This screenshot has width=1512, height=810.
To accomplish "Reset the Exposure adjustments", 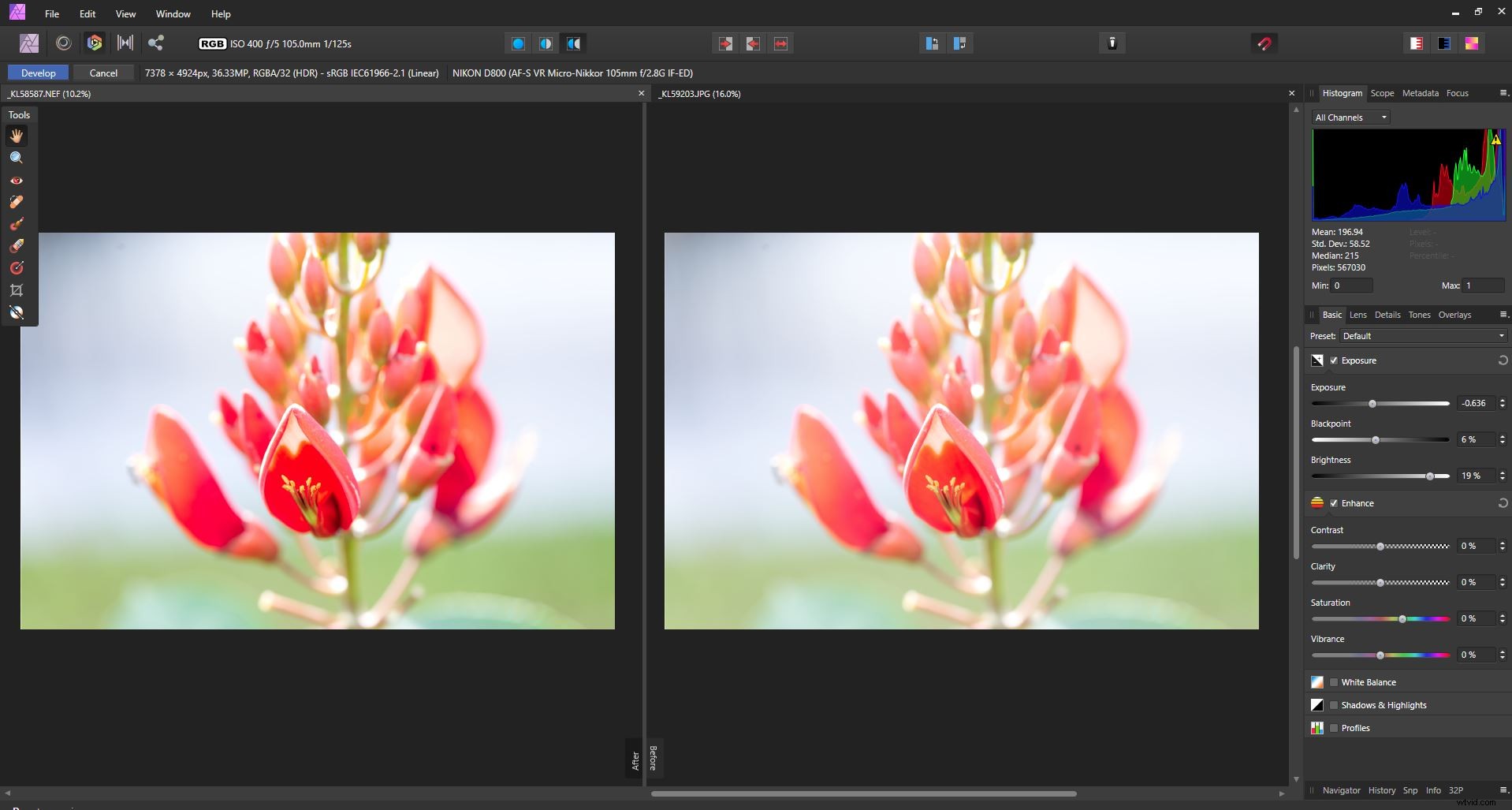I will tap(1503, 360).
